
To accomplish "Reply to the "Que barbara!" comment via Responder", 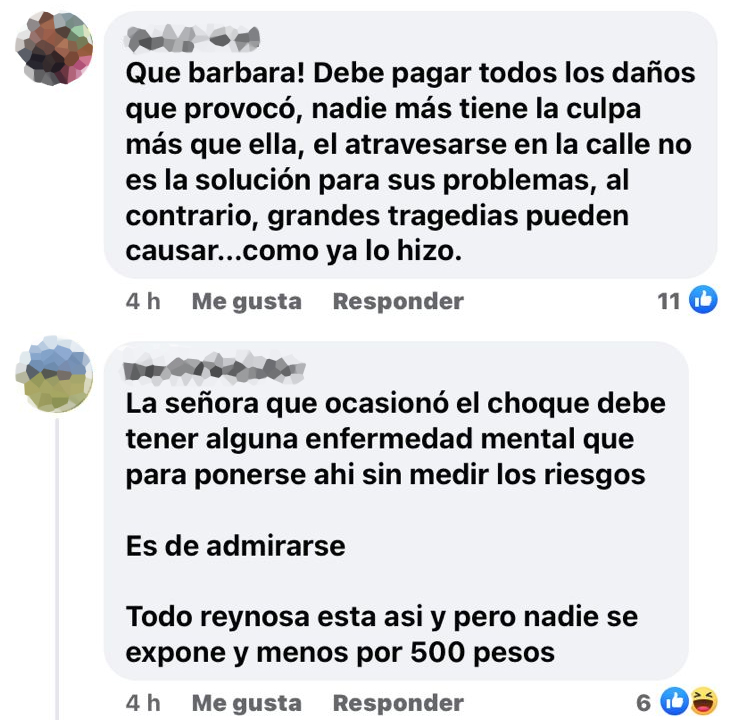I will coord(398,301).
